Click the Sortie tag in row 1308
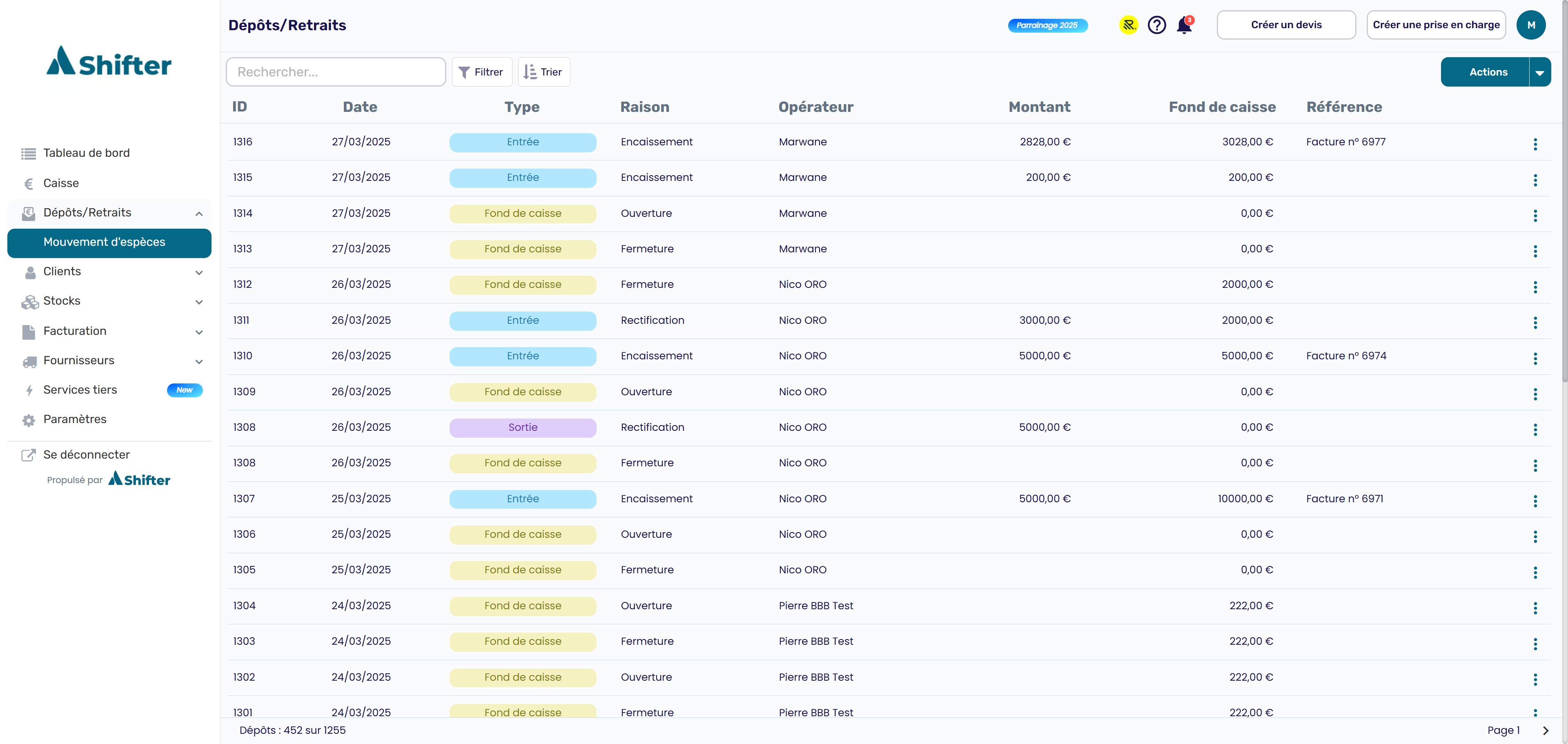The image size is (1568, 744). (x=523, y=428)
